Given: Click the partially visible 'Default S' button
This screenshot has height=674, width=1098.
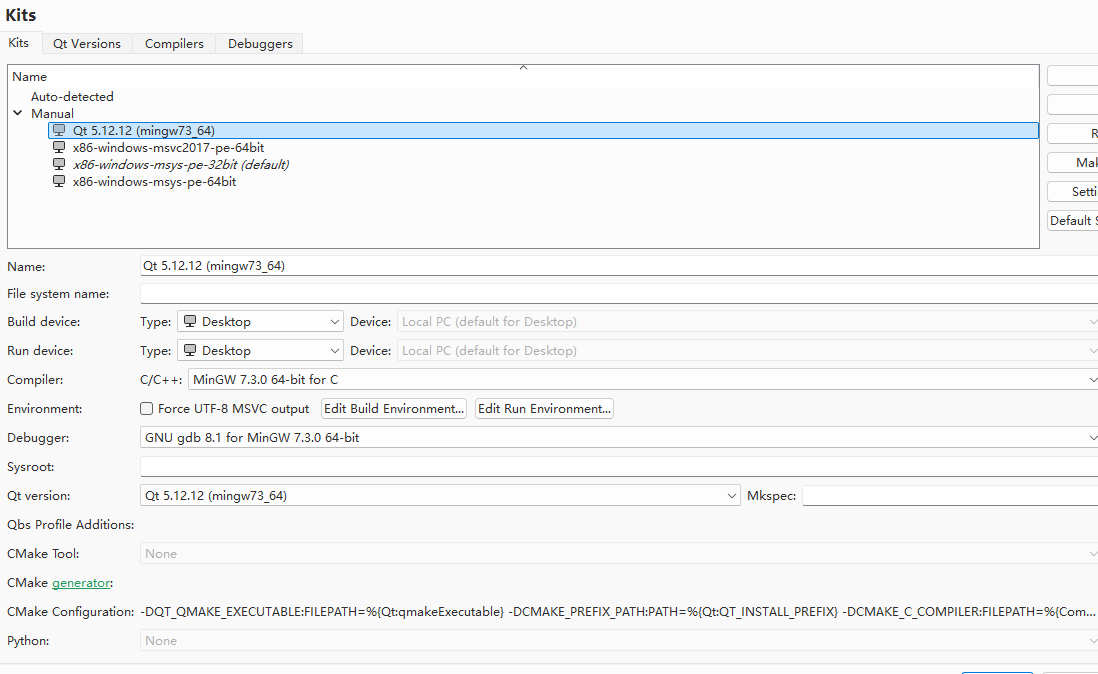Looking at the screenshot, I should coord(1073,220).
